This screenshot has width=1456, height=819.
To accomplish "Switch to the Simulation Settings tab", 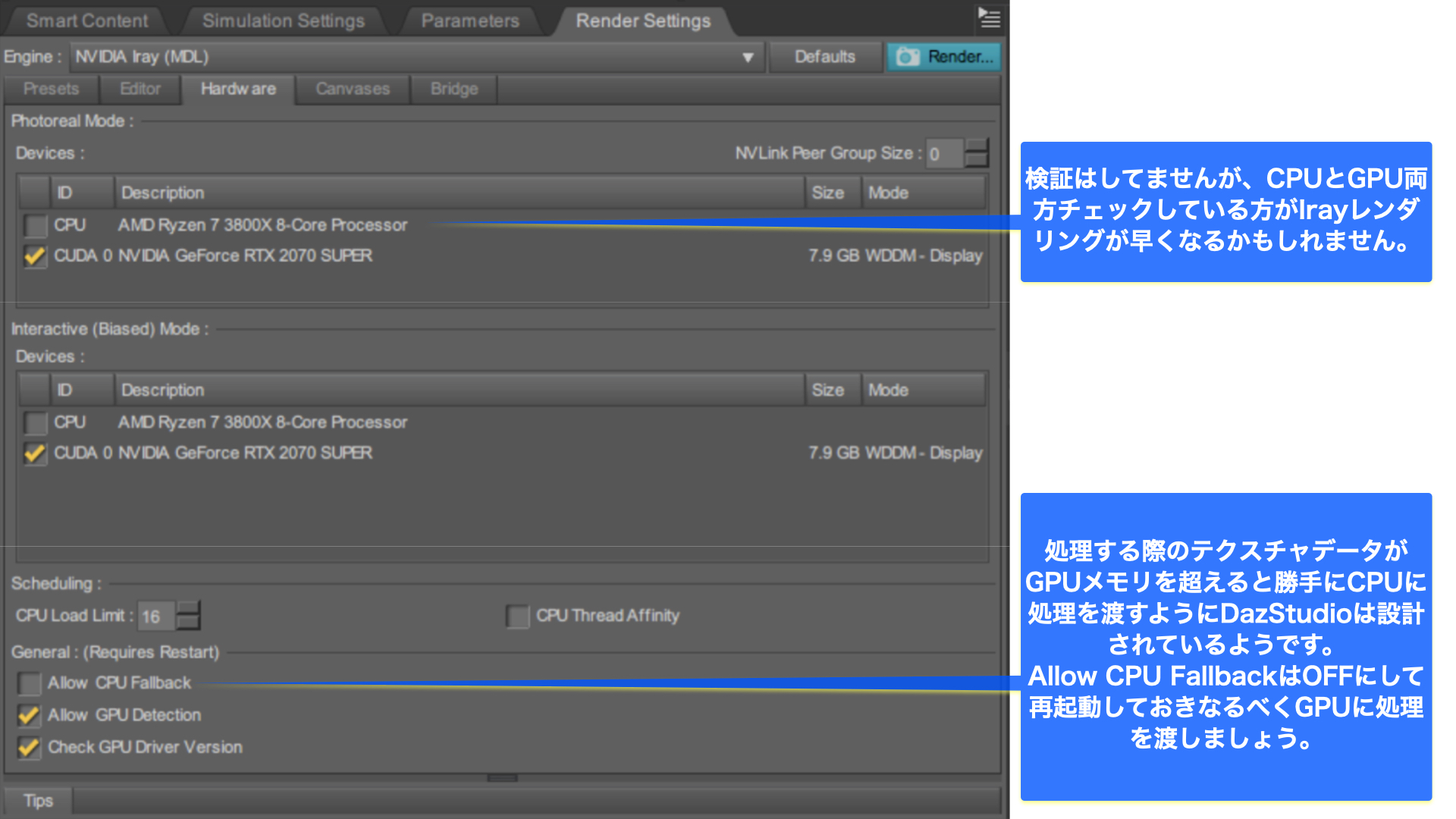I will 283,20.
